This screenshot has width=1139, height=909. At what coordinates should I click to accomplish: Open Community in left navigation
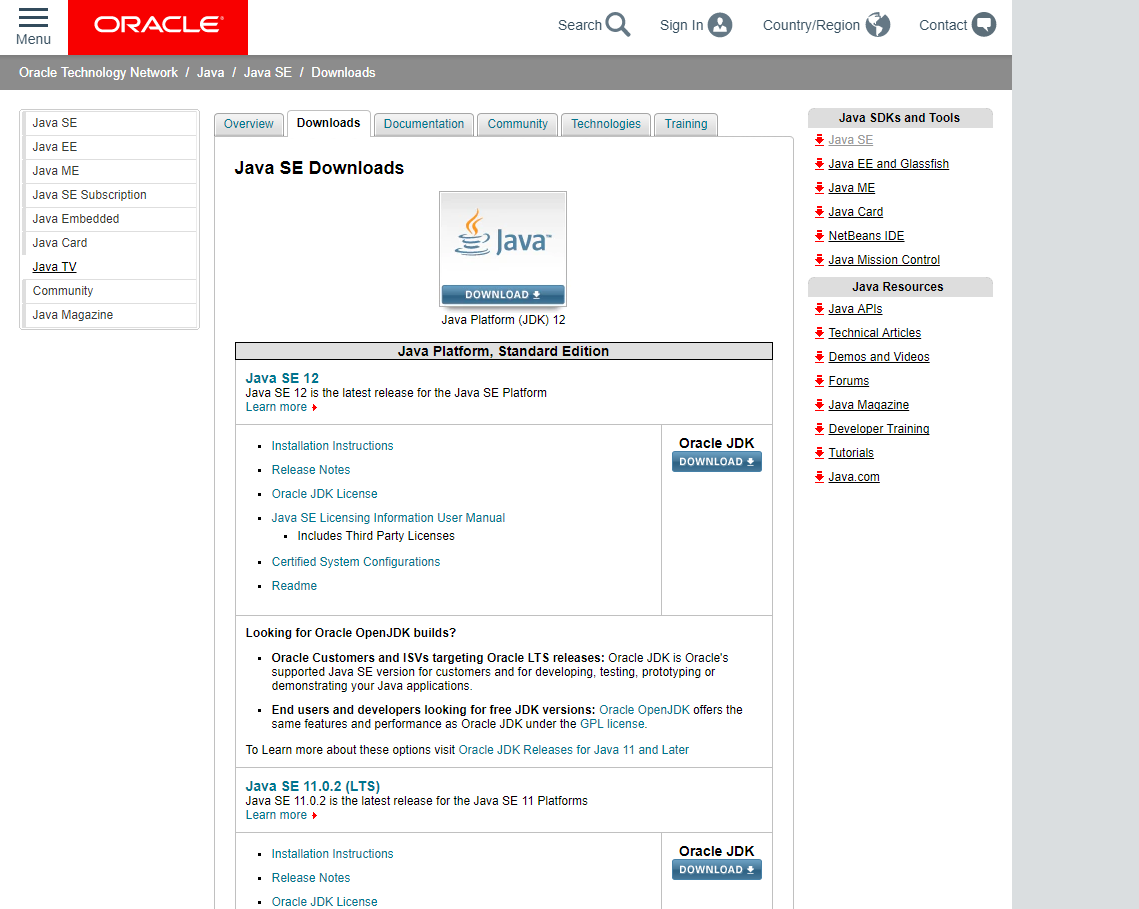(x=111, y=291)
